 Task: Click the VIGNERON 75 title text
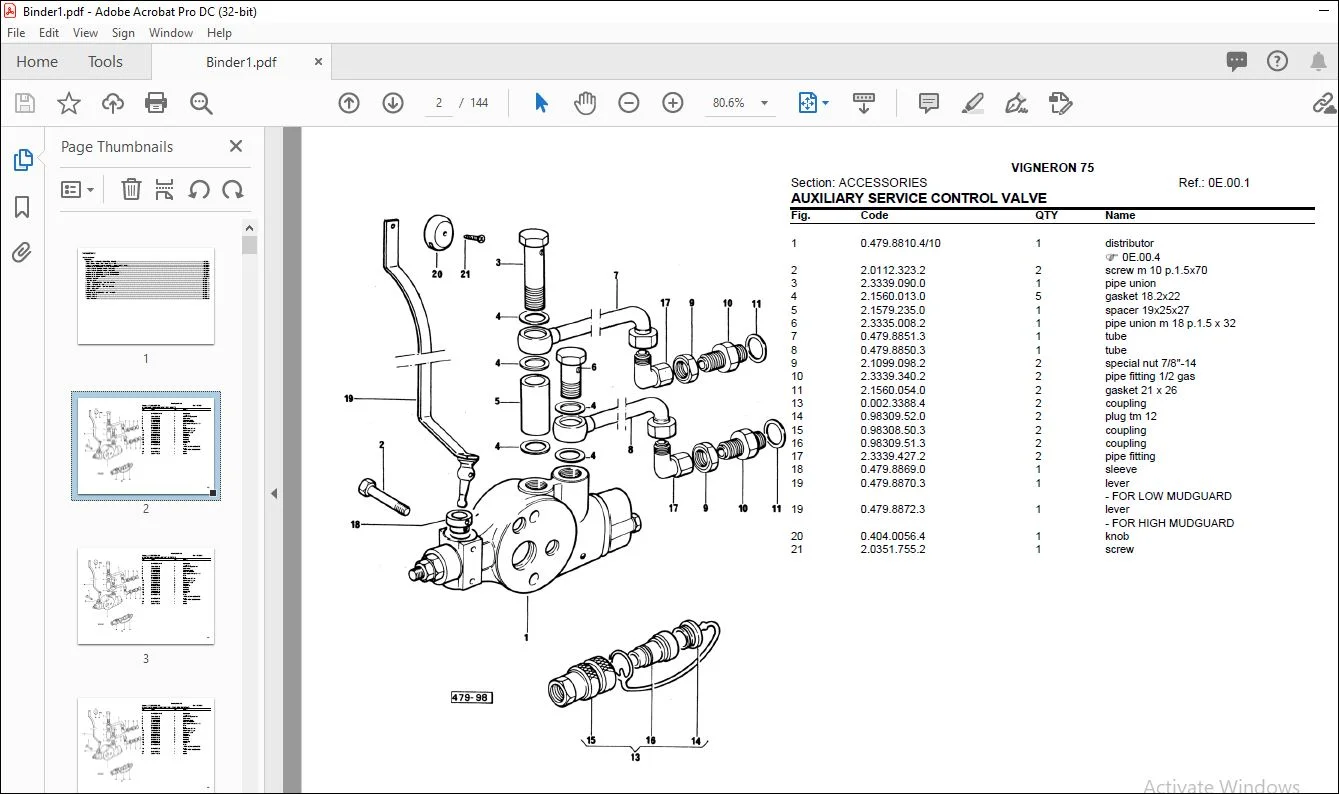click(1052, 168)
